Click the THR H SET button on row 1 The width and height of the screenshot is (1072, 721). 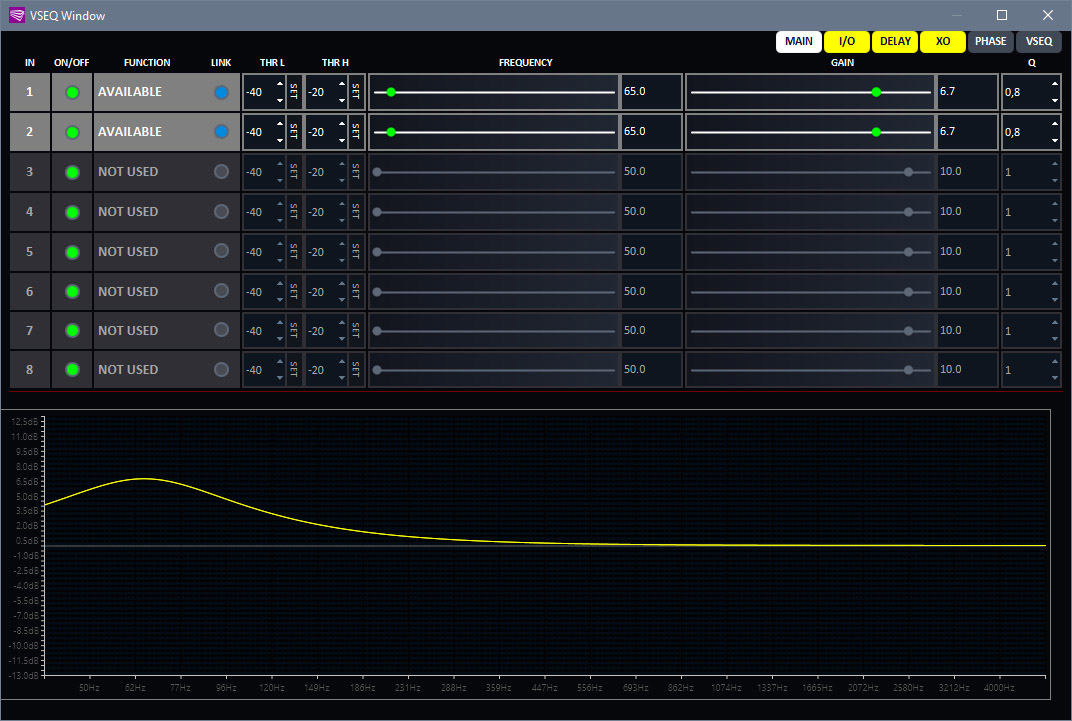pyautogui.click(x=356, y=92)
